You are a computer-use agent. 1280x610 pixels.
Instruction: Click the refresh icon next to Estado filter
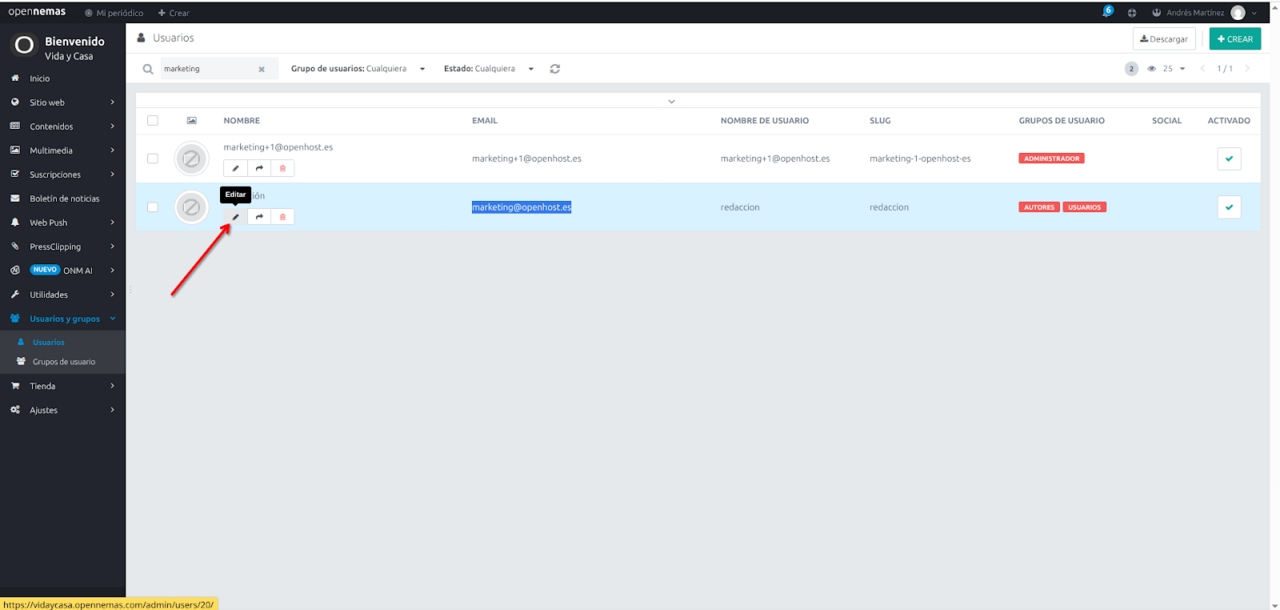pyautogui.click(x=555, y=69)
